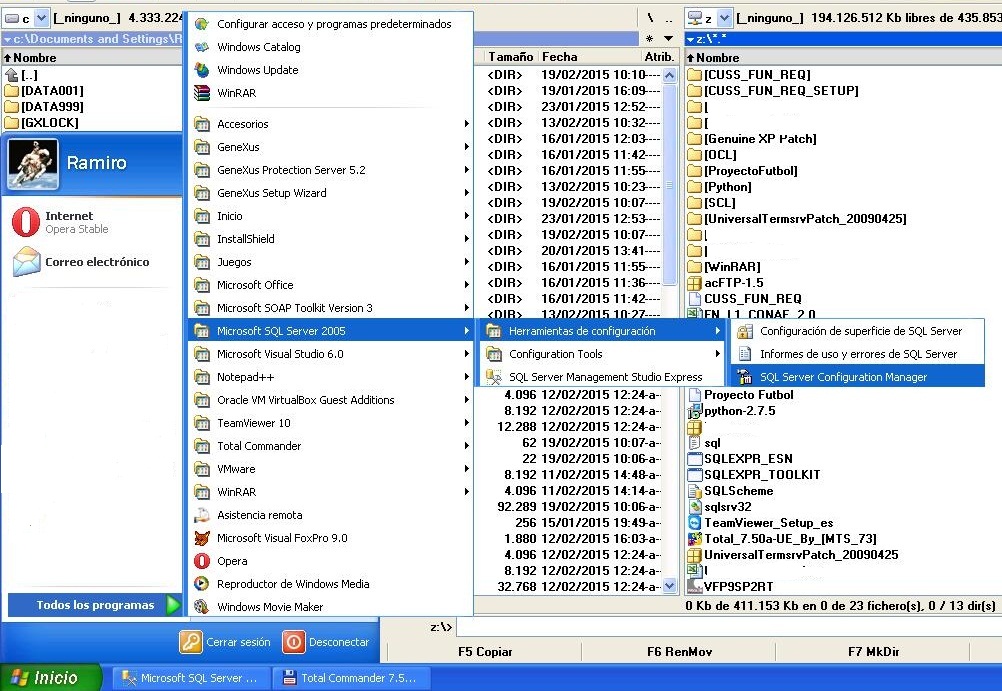This screenshot has height=691, width=1002.
Task: Select the [GXLOCK] folder in left panel
Action: pyautogui.click(x=50, y=123)
